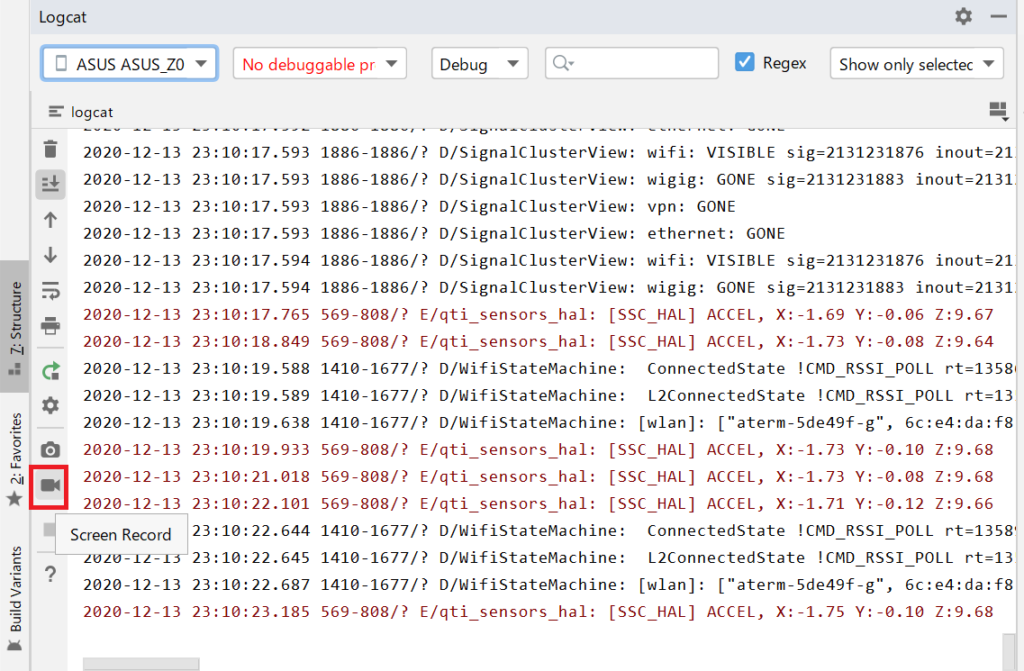Click the layout restore icon at right of logcat tab
The image size is (1024, 671).
(998, 111)
